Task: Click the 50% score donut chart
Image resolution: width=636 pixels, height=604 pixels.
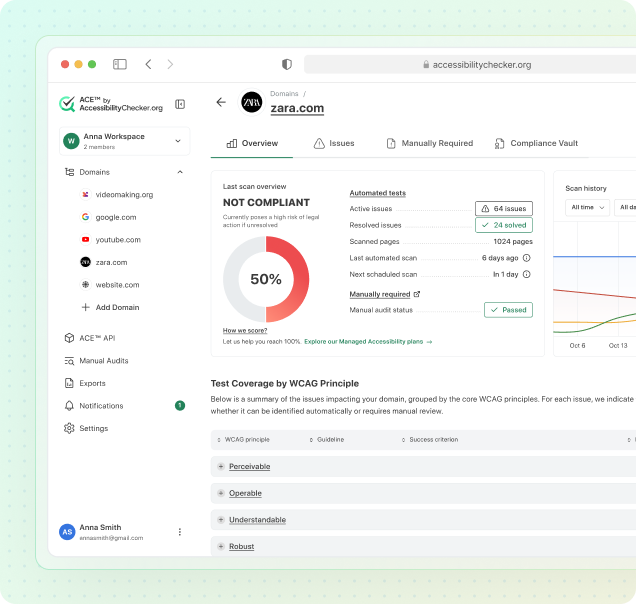Action: [266, 279]
